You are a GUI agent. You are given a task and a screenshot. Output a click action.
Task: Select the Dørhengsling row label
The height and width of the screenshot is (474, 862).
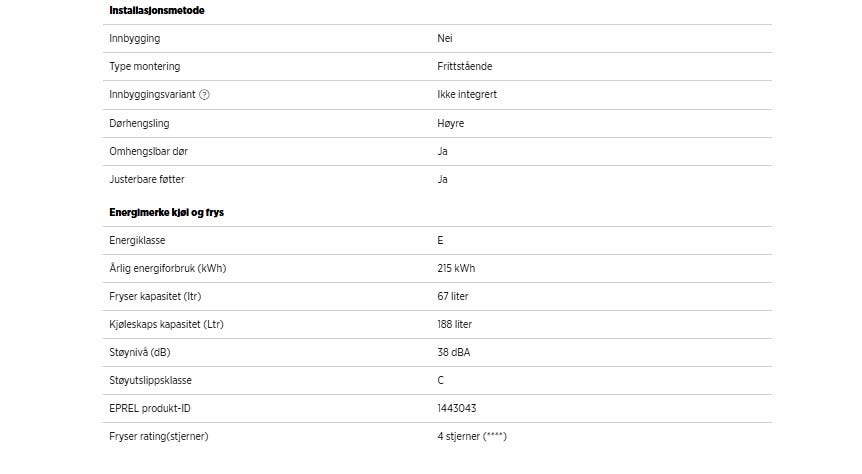[141, 123]
